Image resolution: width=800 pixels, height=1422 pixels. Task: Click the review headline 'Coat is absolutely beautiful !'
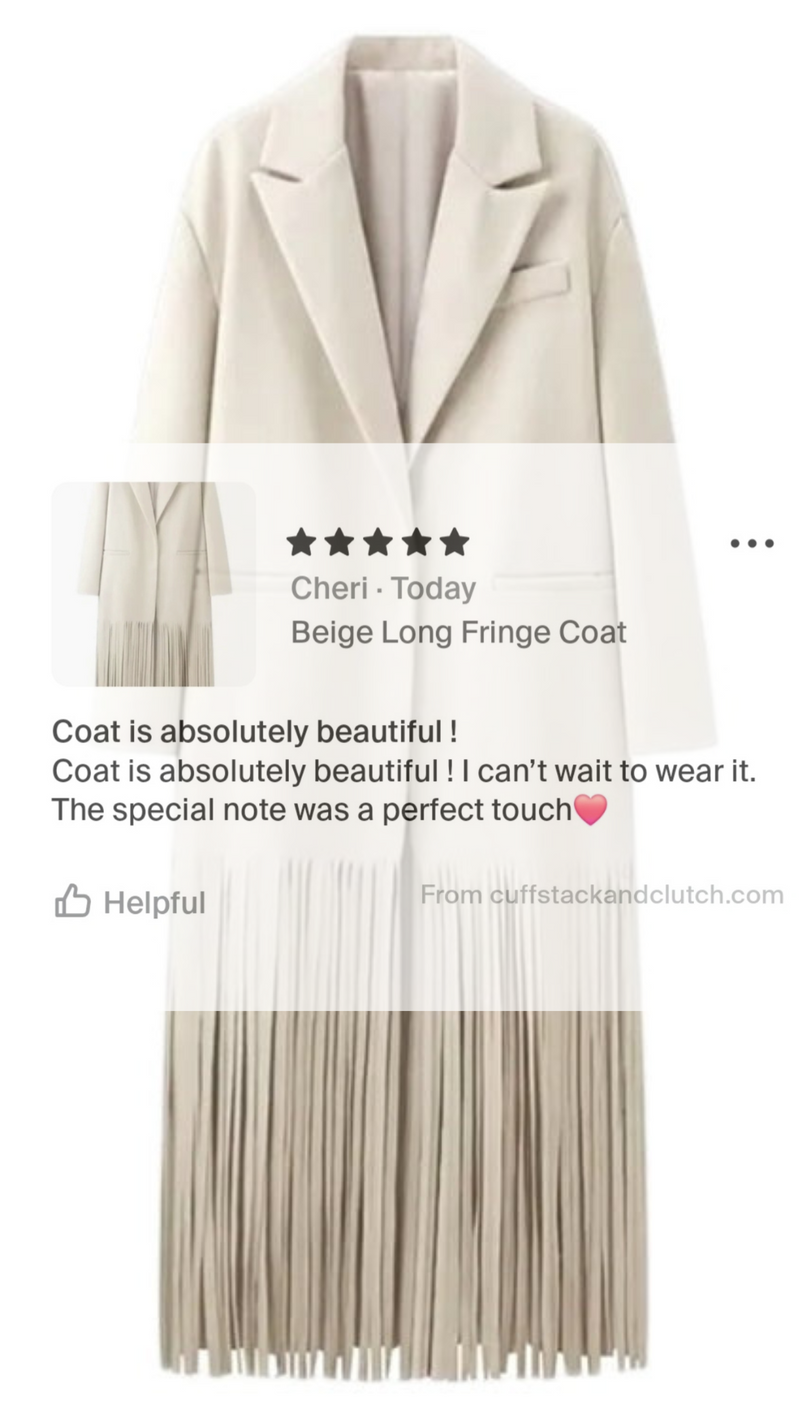(255, 732)
